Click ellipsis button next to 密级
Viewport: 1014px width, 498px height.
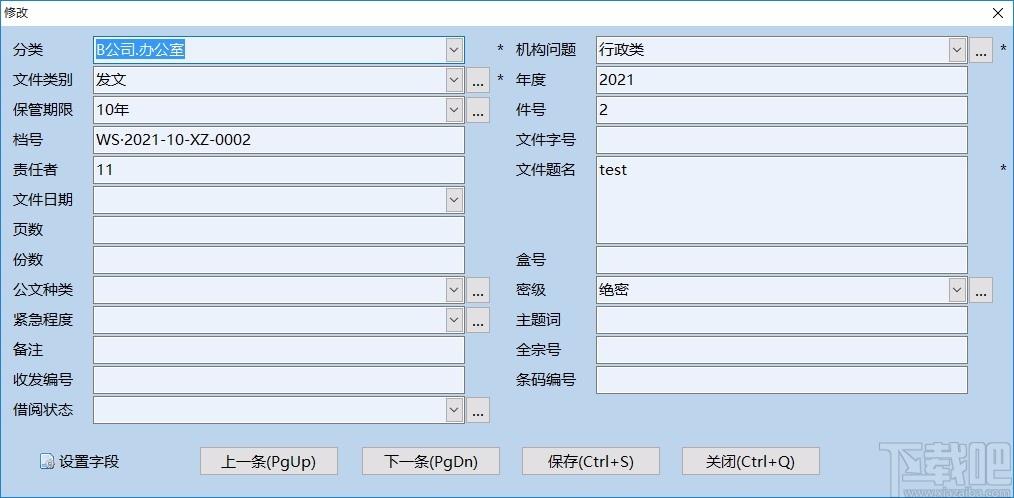[x=981, y=290]
